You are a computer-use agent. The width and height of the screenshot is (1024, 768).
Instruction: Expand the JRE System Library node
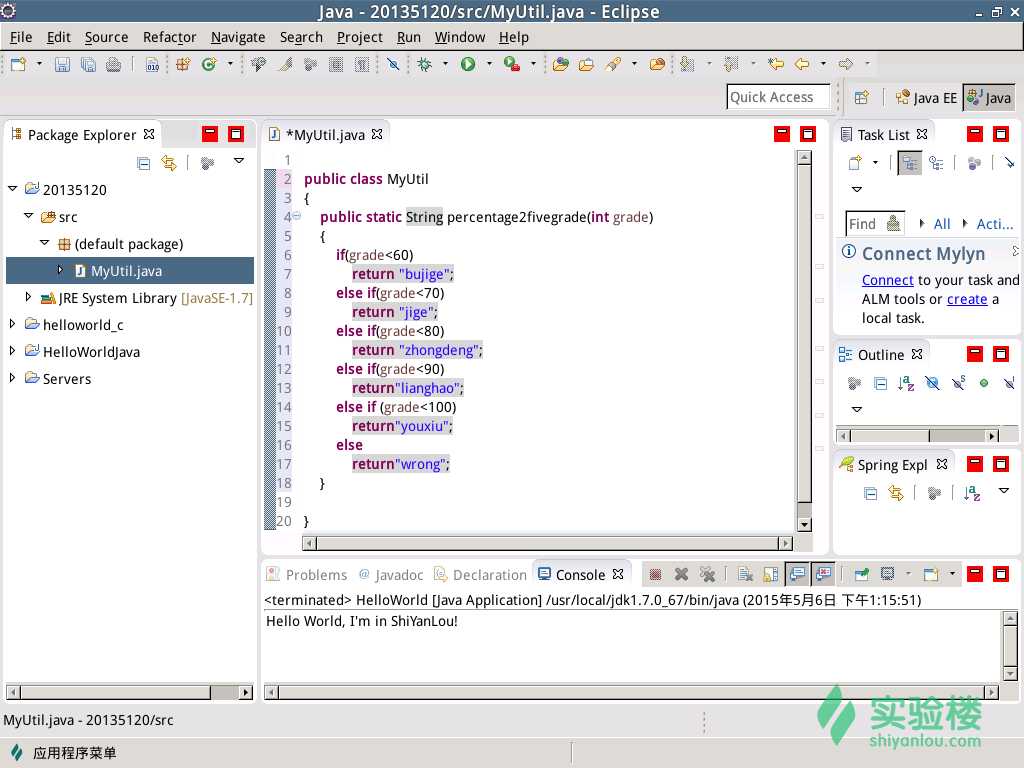(28, 297)
